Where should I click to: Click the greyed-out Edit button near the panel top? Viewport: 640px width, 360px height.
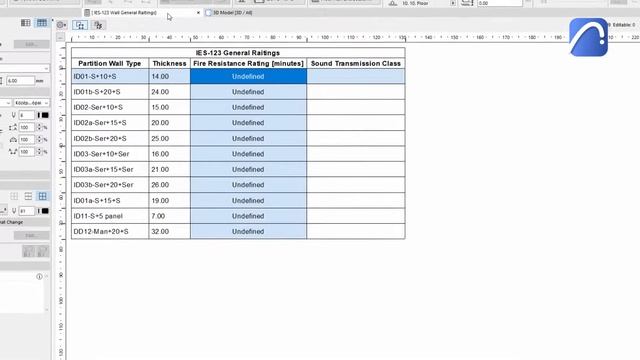[31, 44]
